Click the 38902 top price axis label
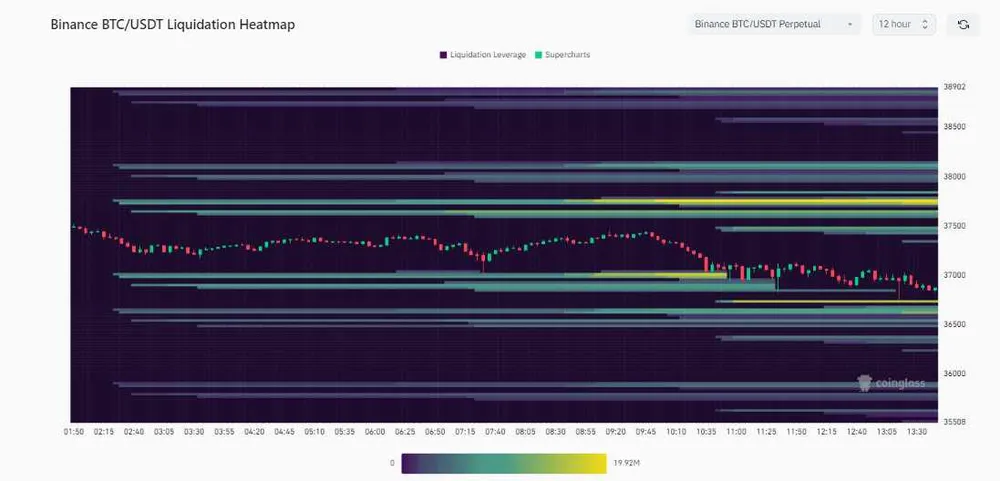This screenshot has width=1000, height=481. pyautogui.click(x=956, y=87)
